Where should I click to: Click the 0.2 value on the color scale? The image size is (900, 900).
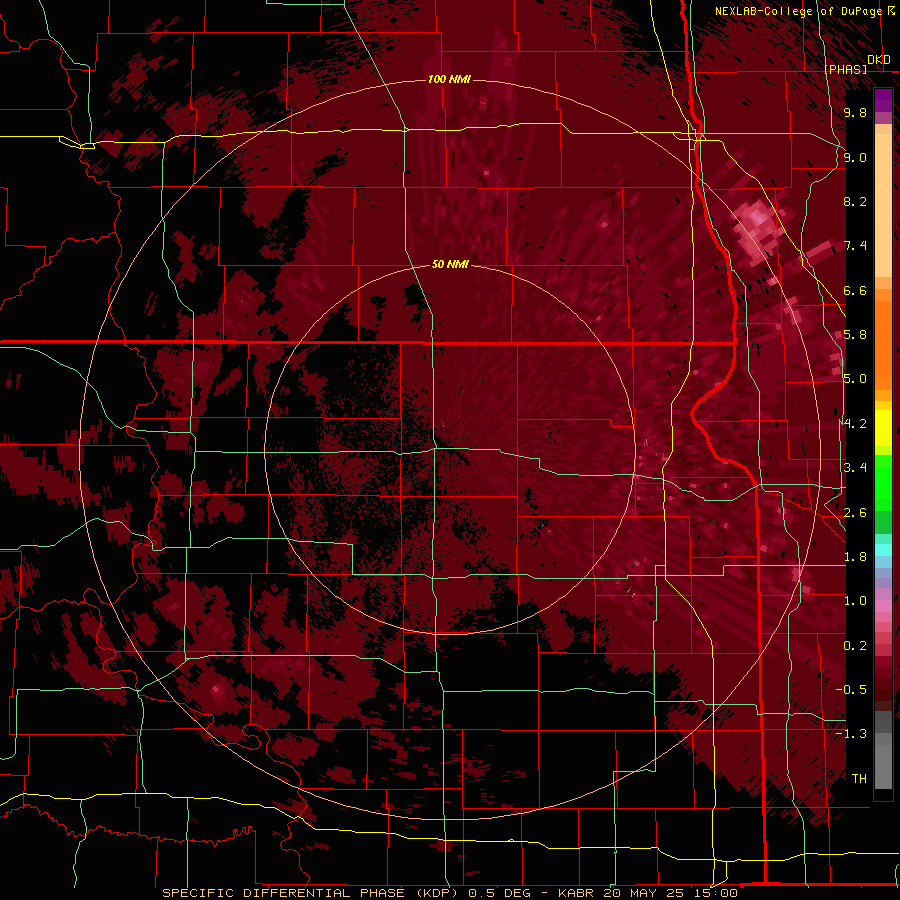coord(855,646)
